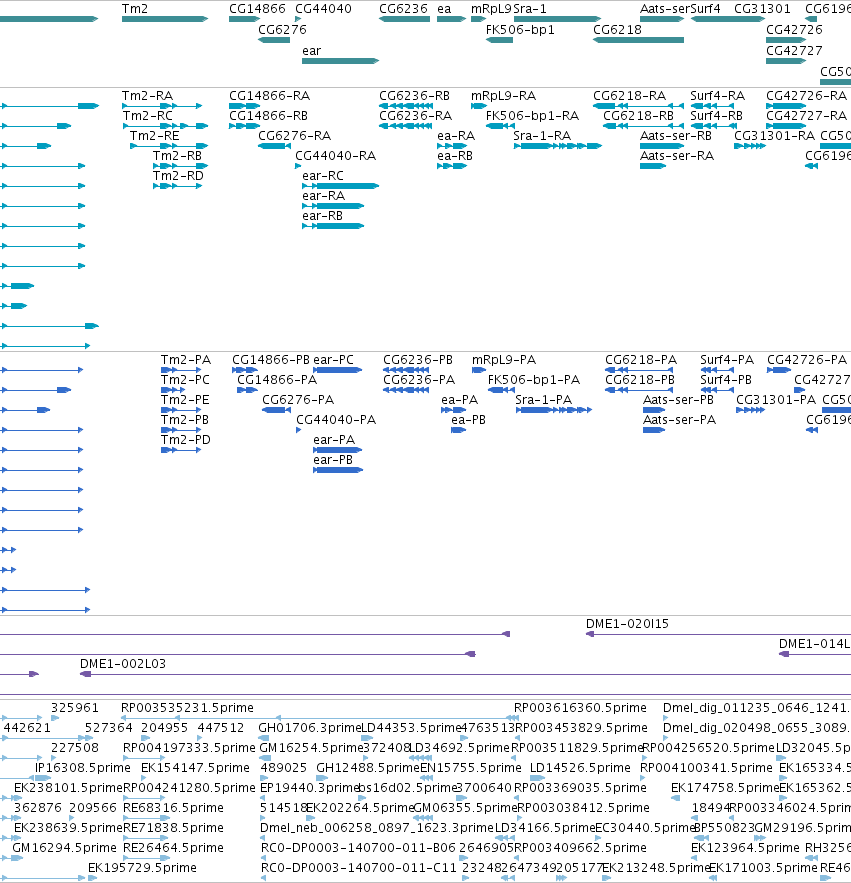This screenshot has width=851, height=883.
Task: Click the Tm2-PD protein label
Action: [186, 440]
